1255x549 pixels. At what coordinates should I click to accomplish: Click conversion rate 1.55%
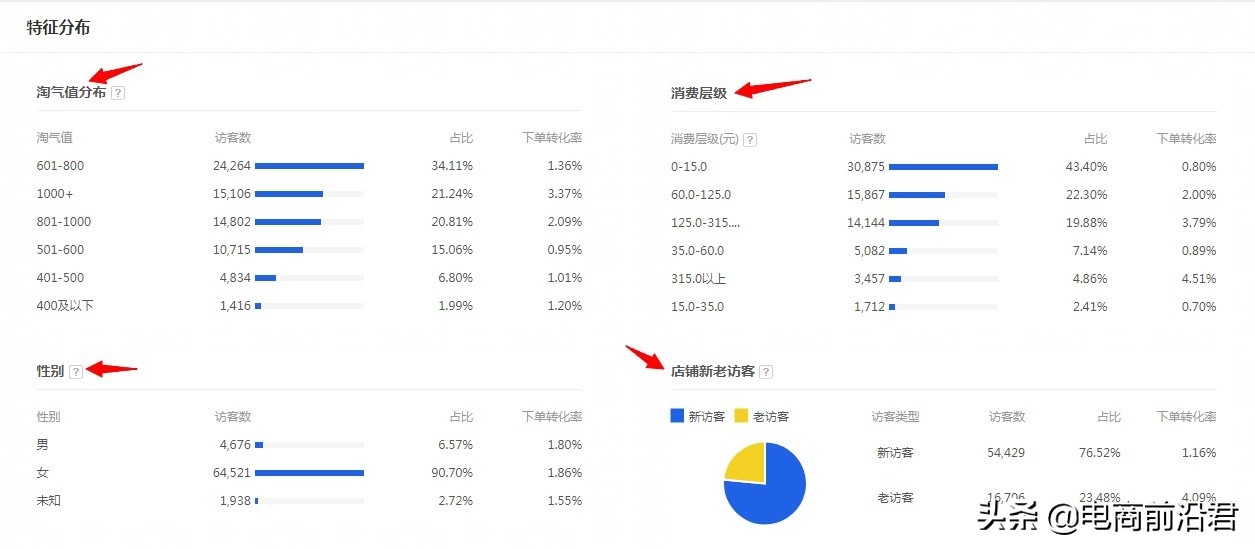564,500
